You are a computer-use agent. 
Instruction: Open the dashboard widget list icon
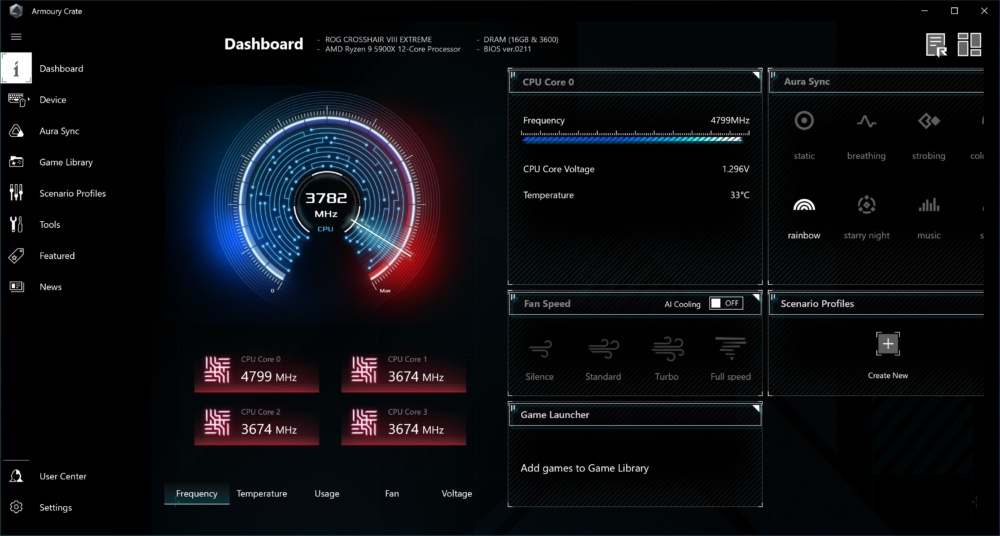[x=936, y=45]
